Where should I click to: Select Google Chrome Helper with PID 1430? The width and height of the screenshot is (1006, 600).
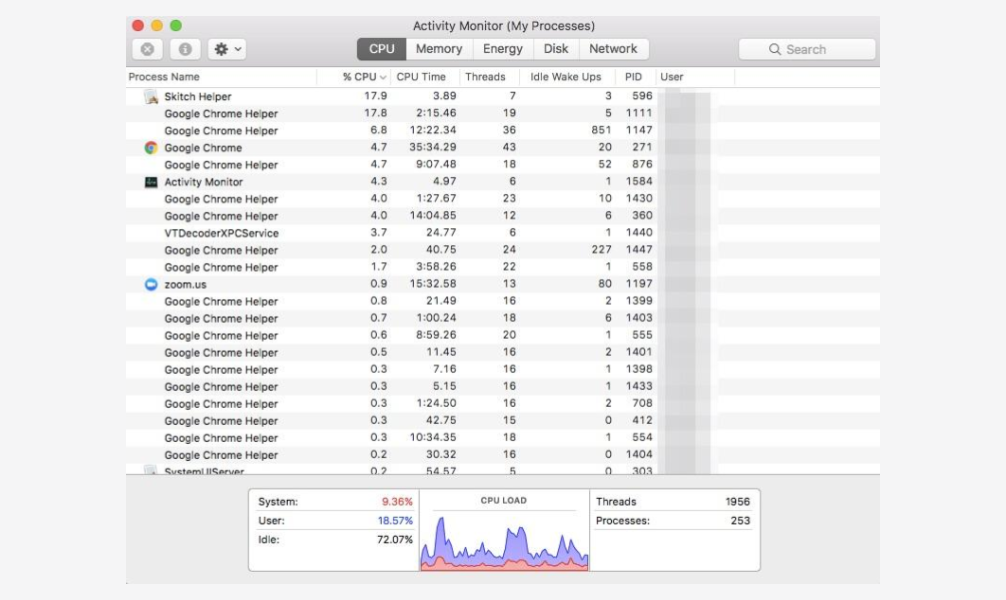[502, 199]
